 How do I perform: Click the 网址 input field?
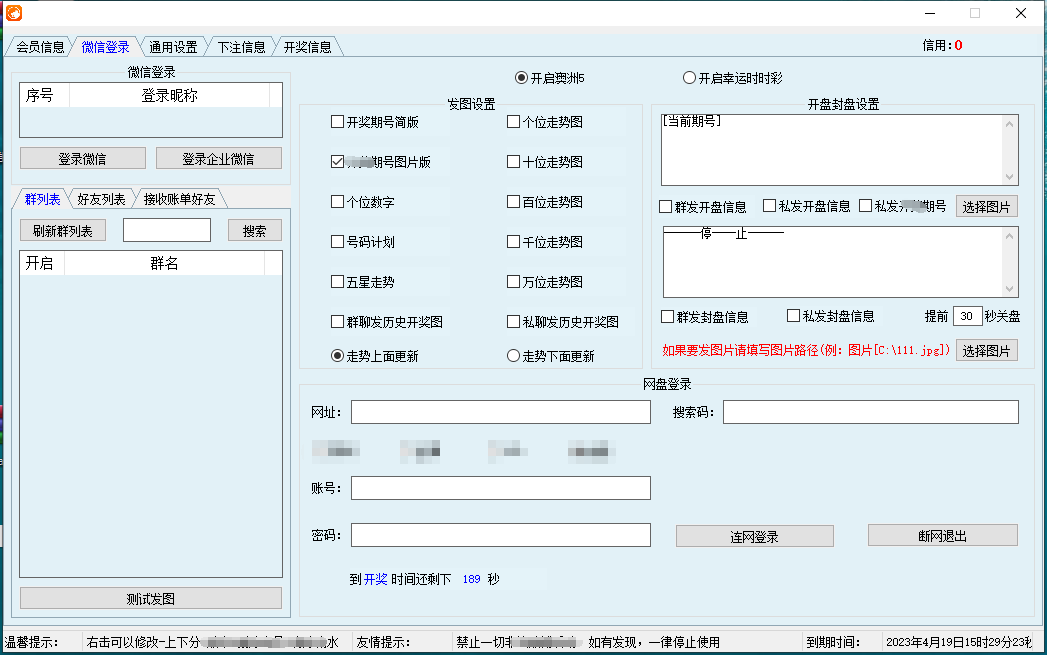tap(500, 412)
